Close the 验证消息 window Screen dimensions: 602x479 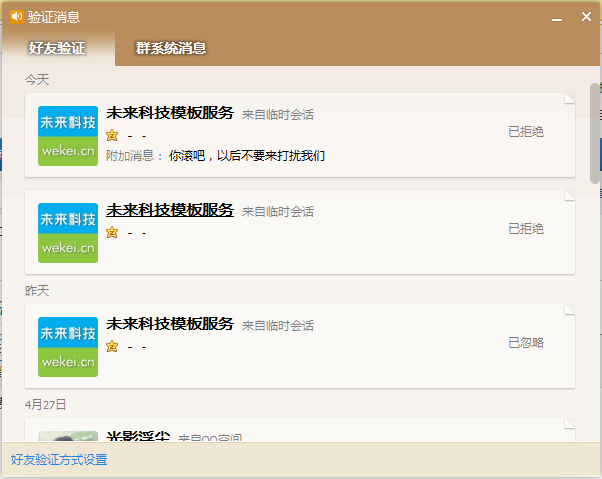tap(586, 17)
